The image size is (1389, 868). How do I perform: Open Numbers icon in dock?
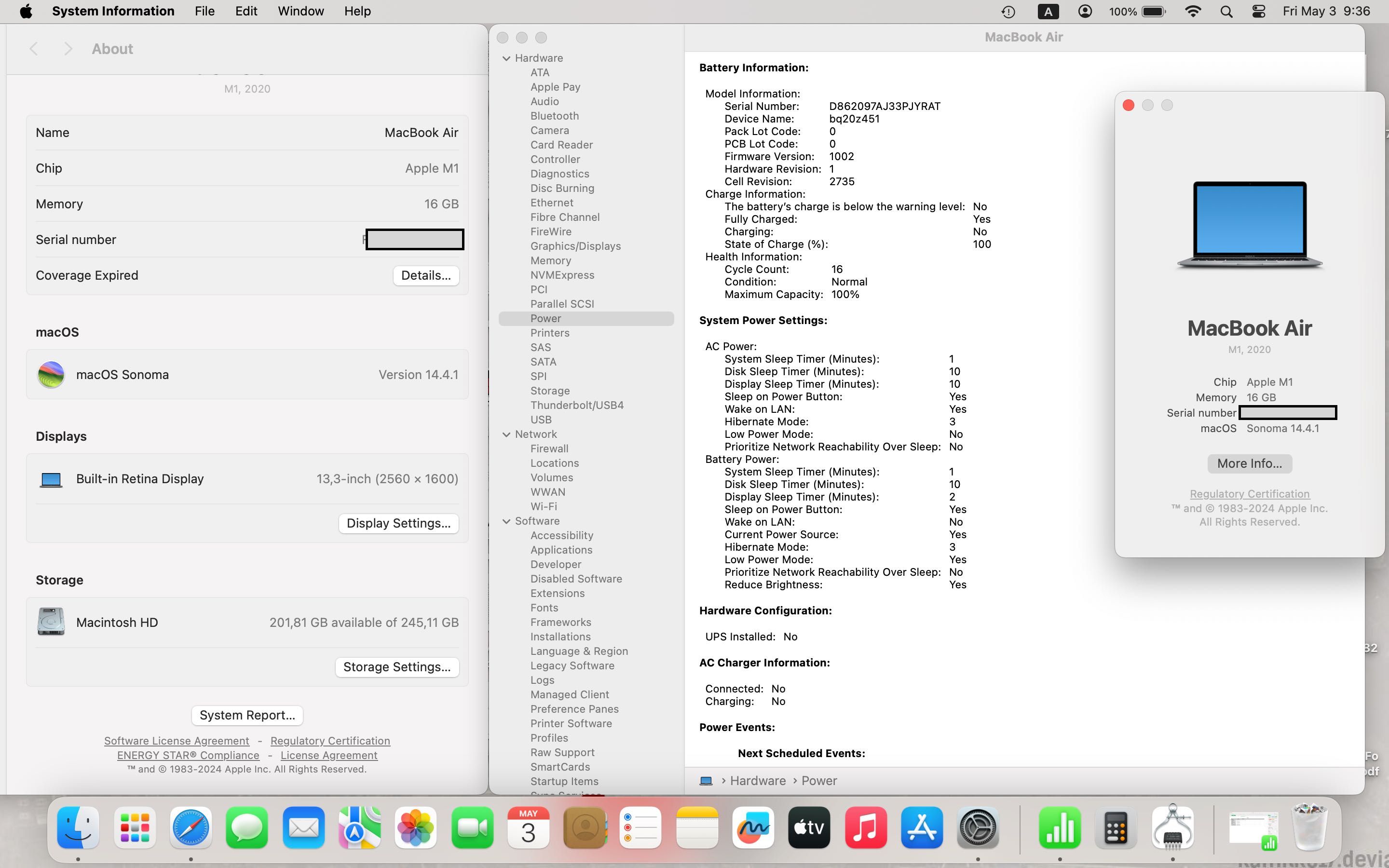tap(1058, 827)
